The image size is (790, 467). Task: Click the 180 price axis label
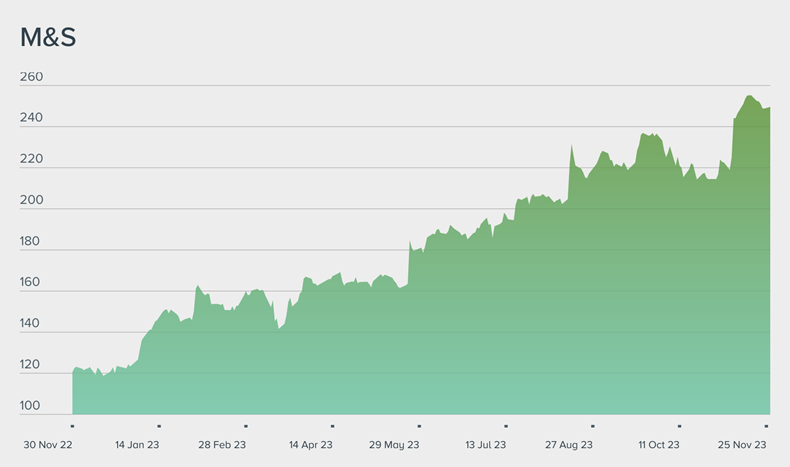31,241
